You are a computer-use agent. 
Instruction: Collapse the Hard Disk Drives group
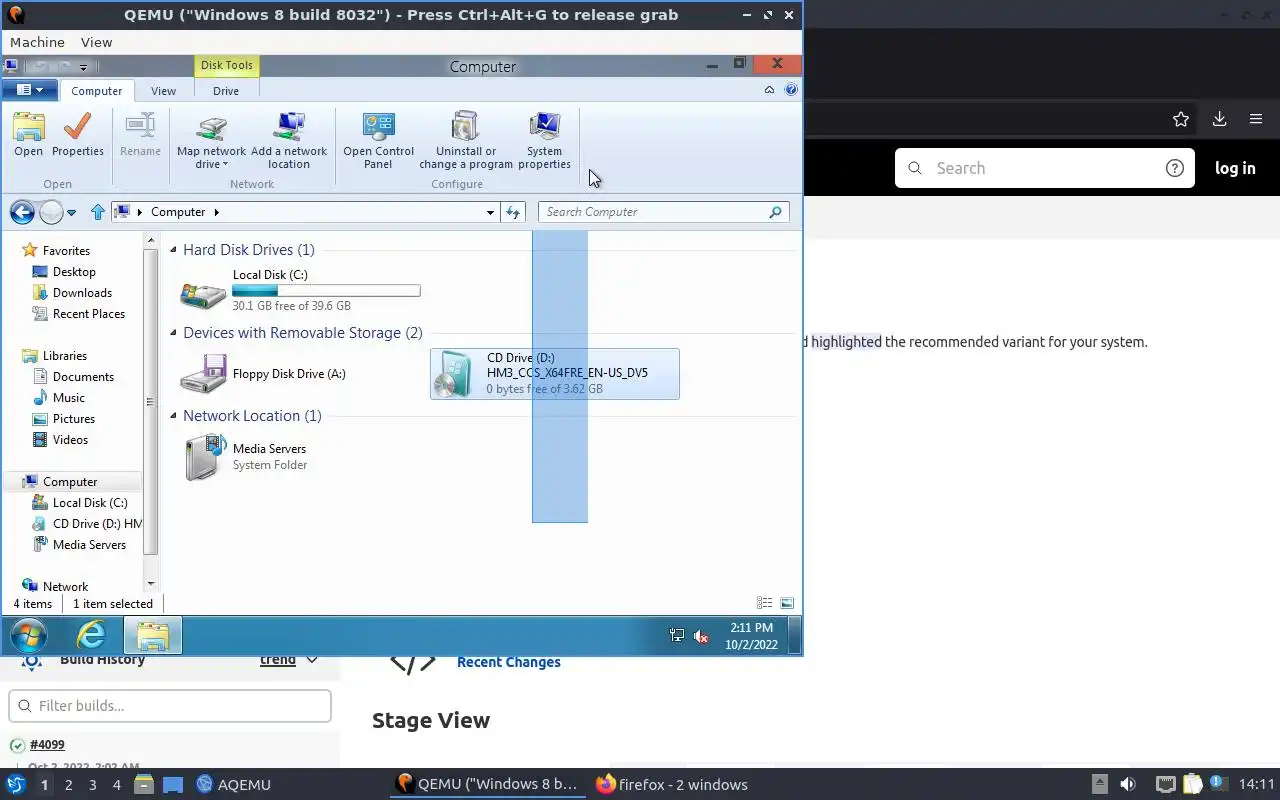(x=174, y=250)
